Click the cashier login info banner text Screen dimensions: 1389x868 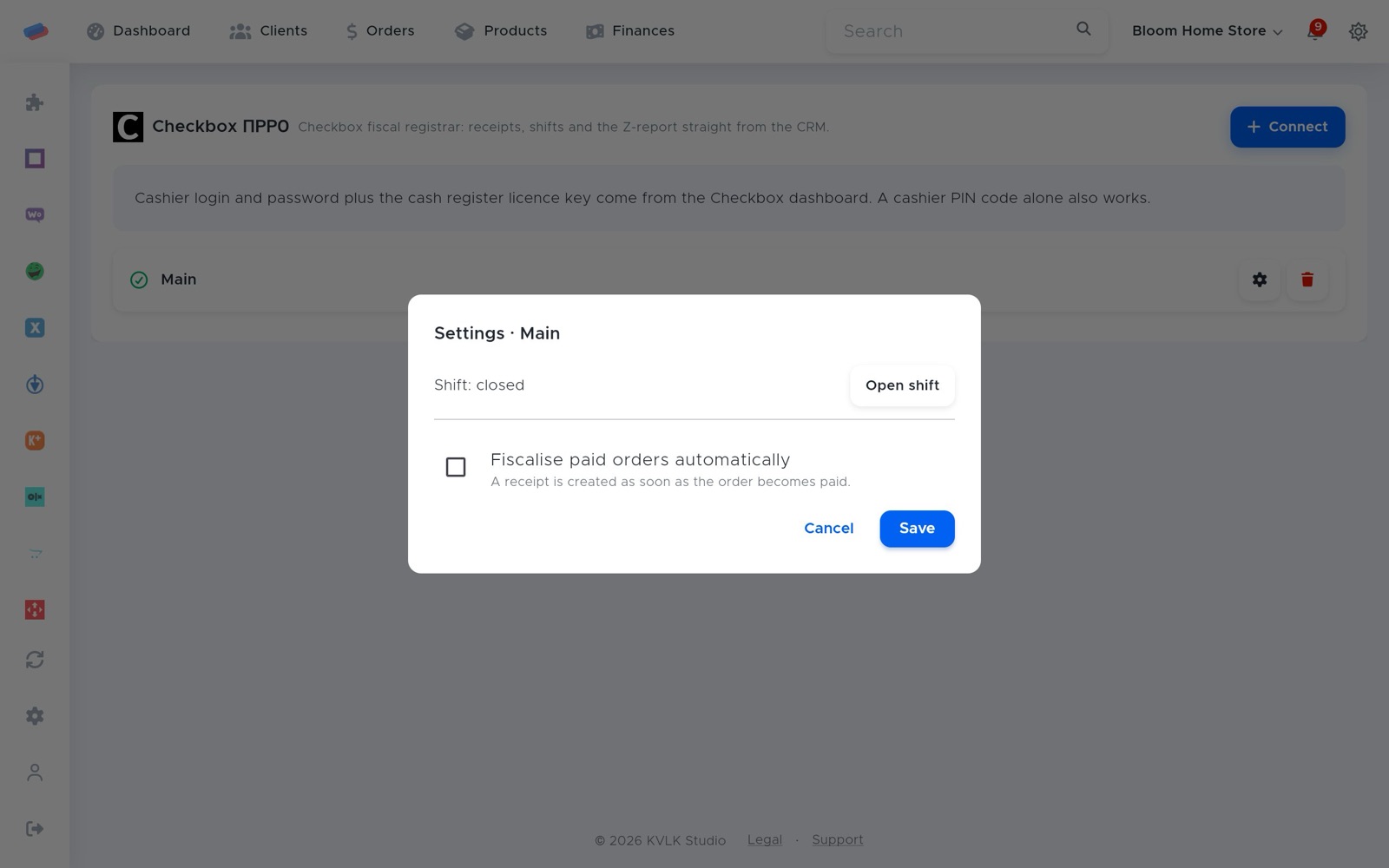coord(642,198)
